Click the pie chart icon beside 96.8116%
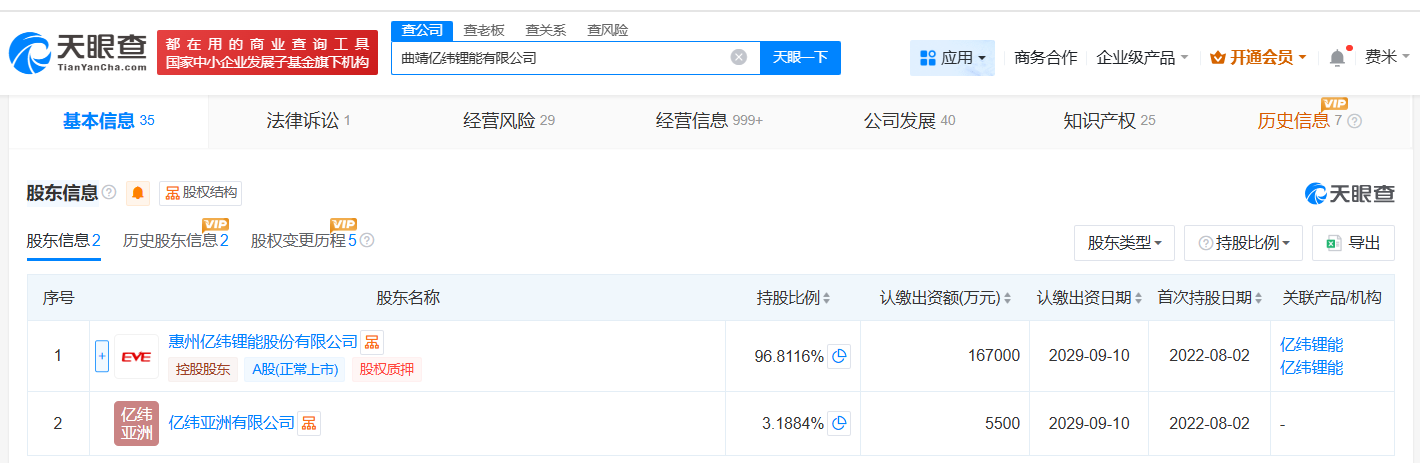 click(840, 356)
